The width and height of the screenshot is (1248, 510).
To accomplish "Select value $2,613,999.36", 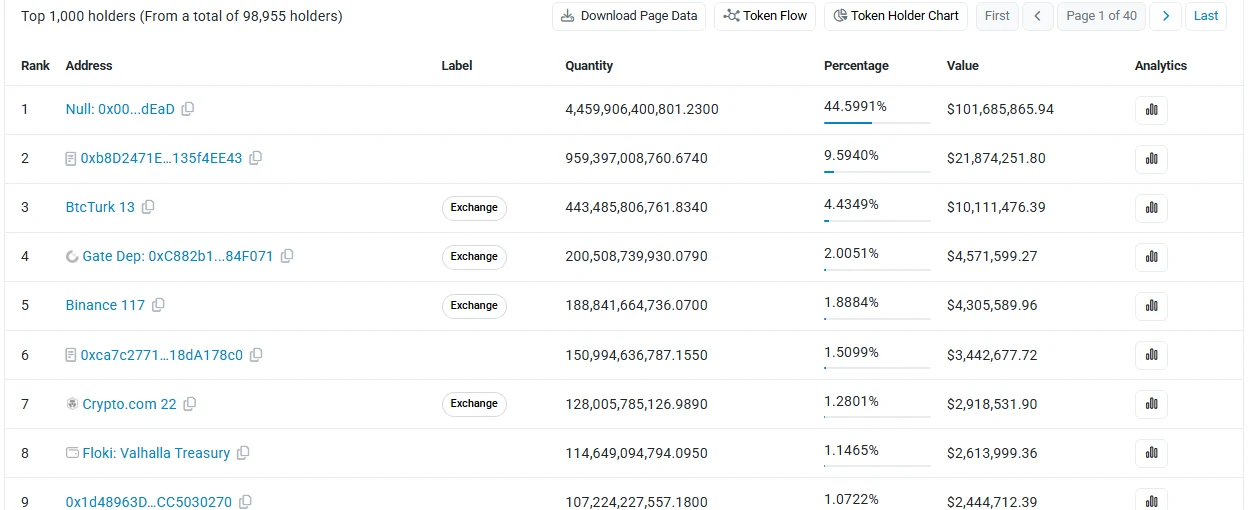I will [x=992, y=453].
